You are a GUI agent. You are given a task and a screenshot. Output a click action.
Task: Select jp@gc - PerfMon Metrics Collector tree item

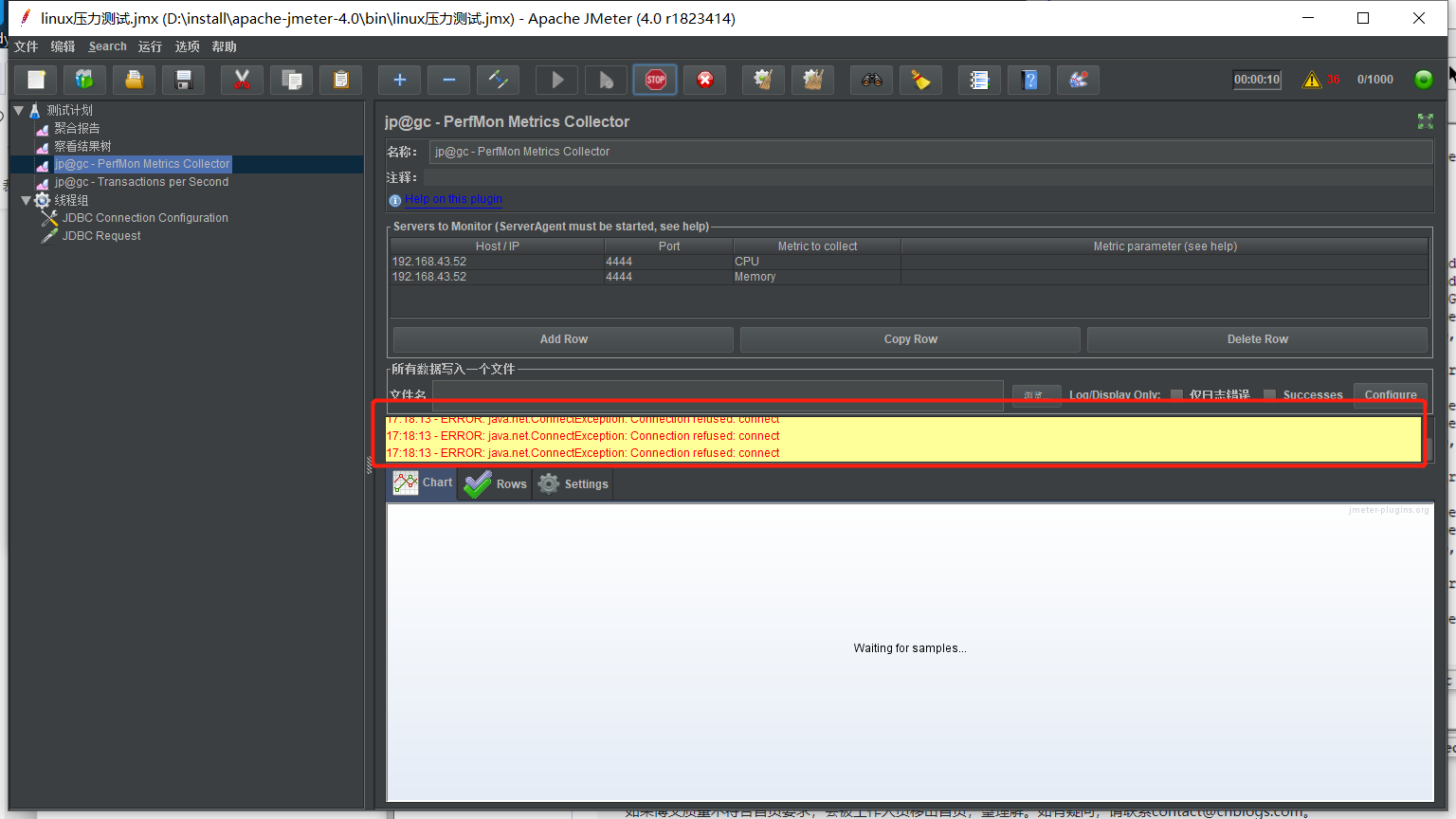pyautogui.click(x=142, y=164)
